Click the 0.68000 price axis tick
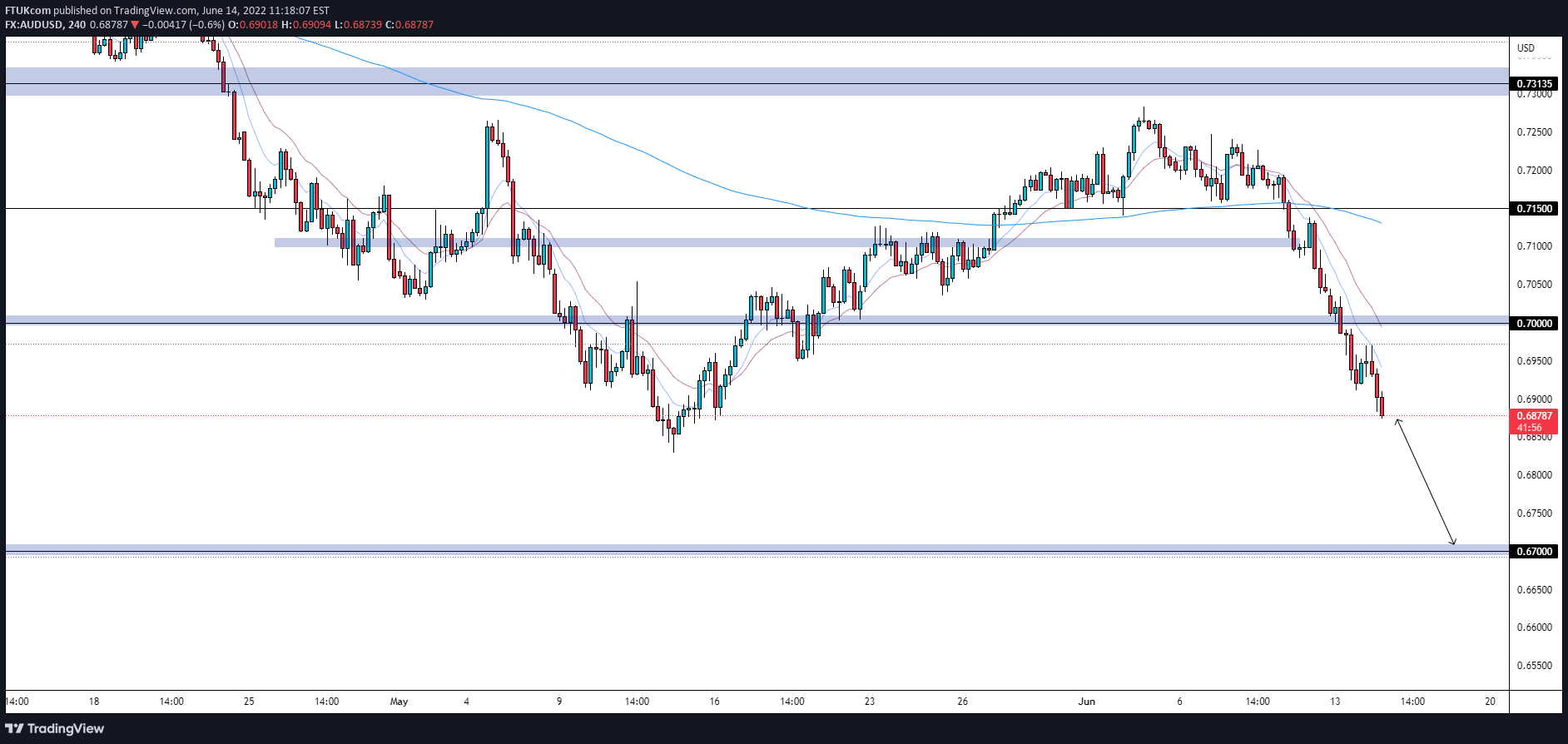This screenshot has width=1568, height=744. [1535, 475]
